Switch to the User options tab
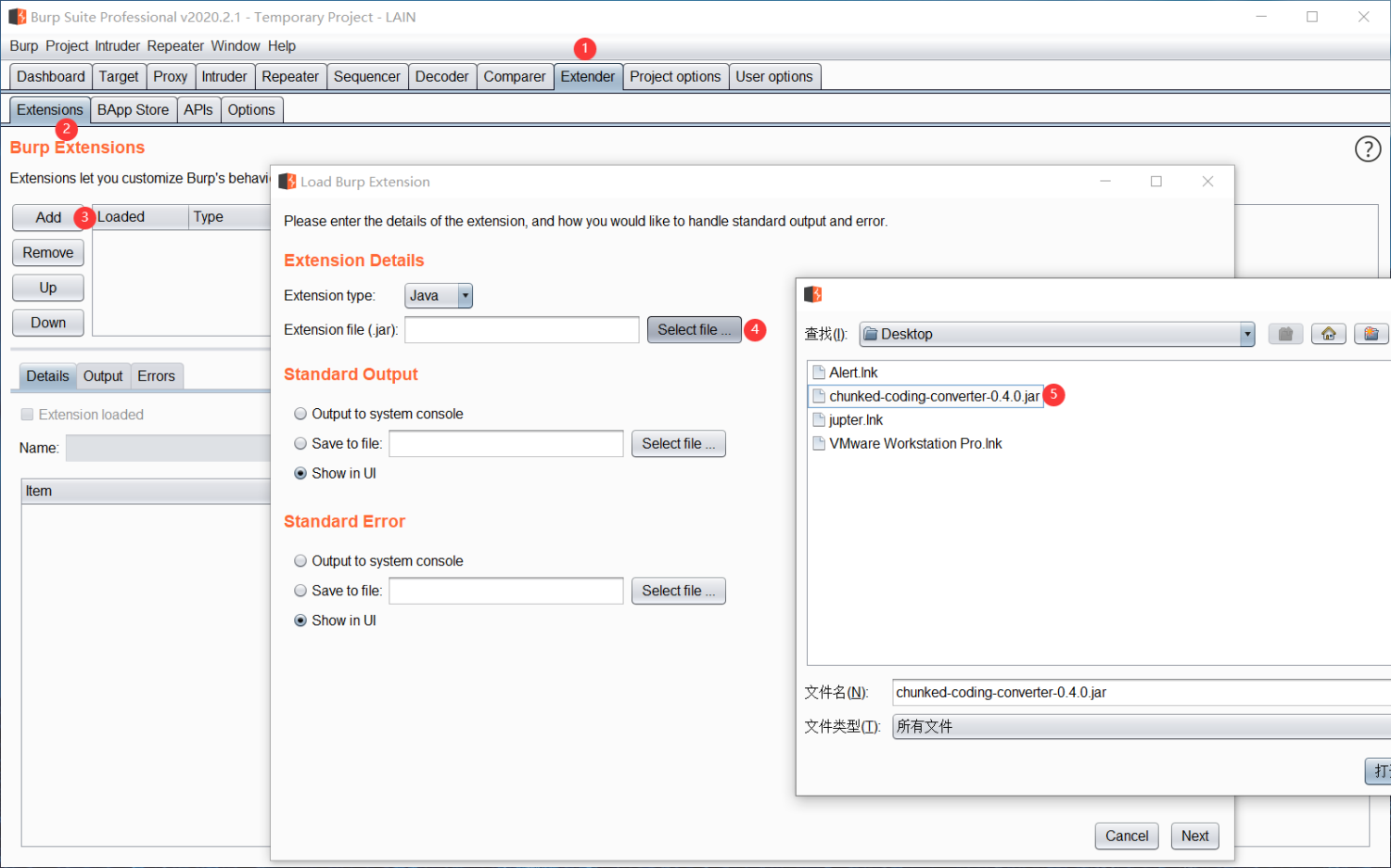This screenshot has width=1391, height=868. 774,76
